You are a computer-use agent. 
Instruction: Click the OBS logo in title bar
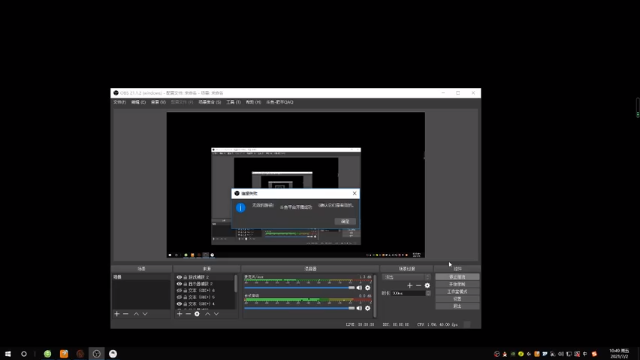pyautogui.click(x=116, y=93)
